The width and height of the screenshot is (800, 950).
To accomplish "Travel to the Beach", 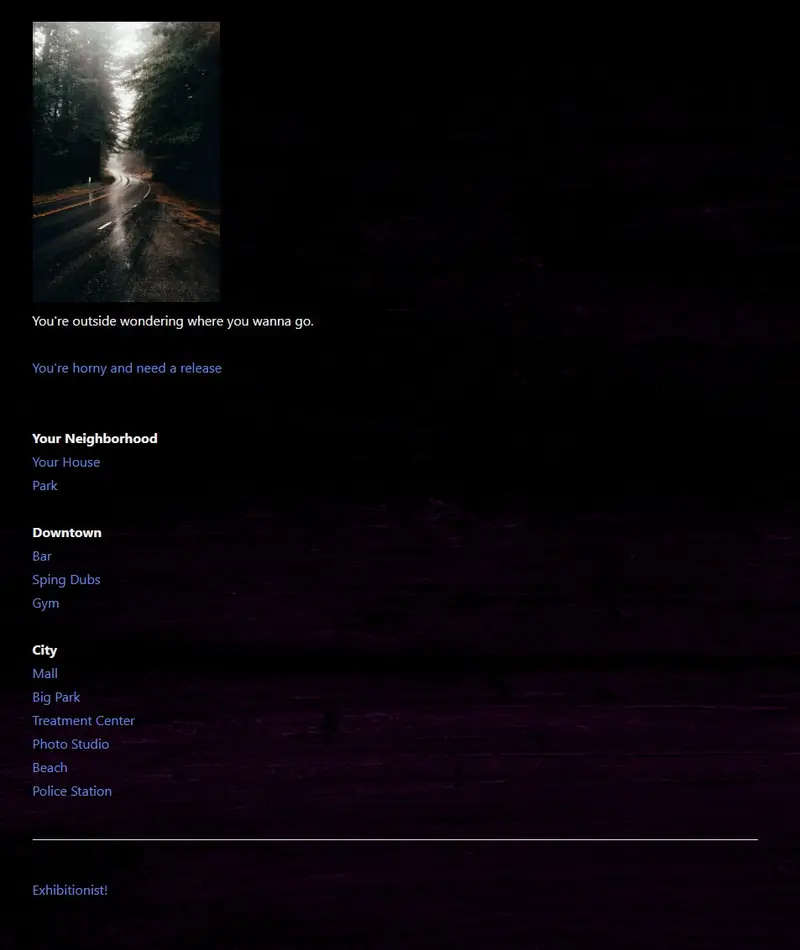I will [x=50, y=768].
